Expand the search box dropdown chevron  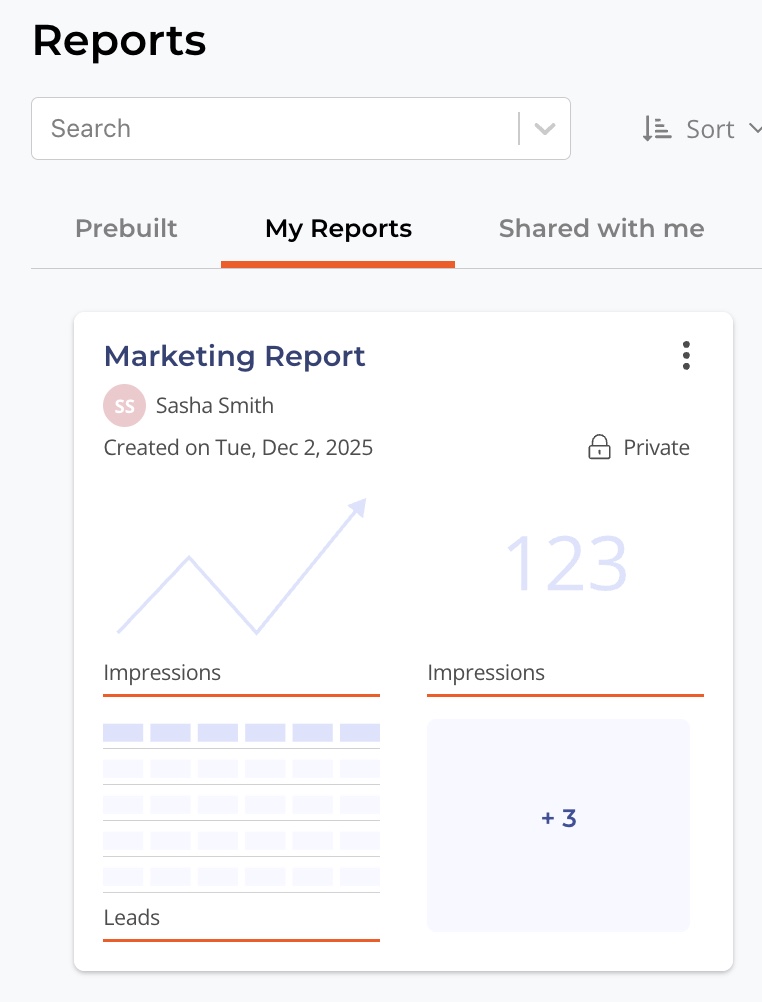[x=545, y=129]
